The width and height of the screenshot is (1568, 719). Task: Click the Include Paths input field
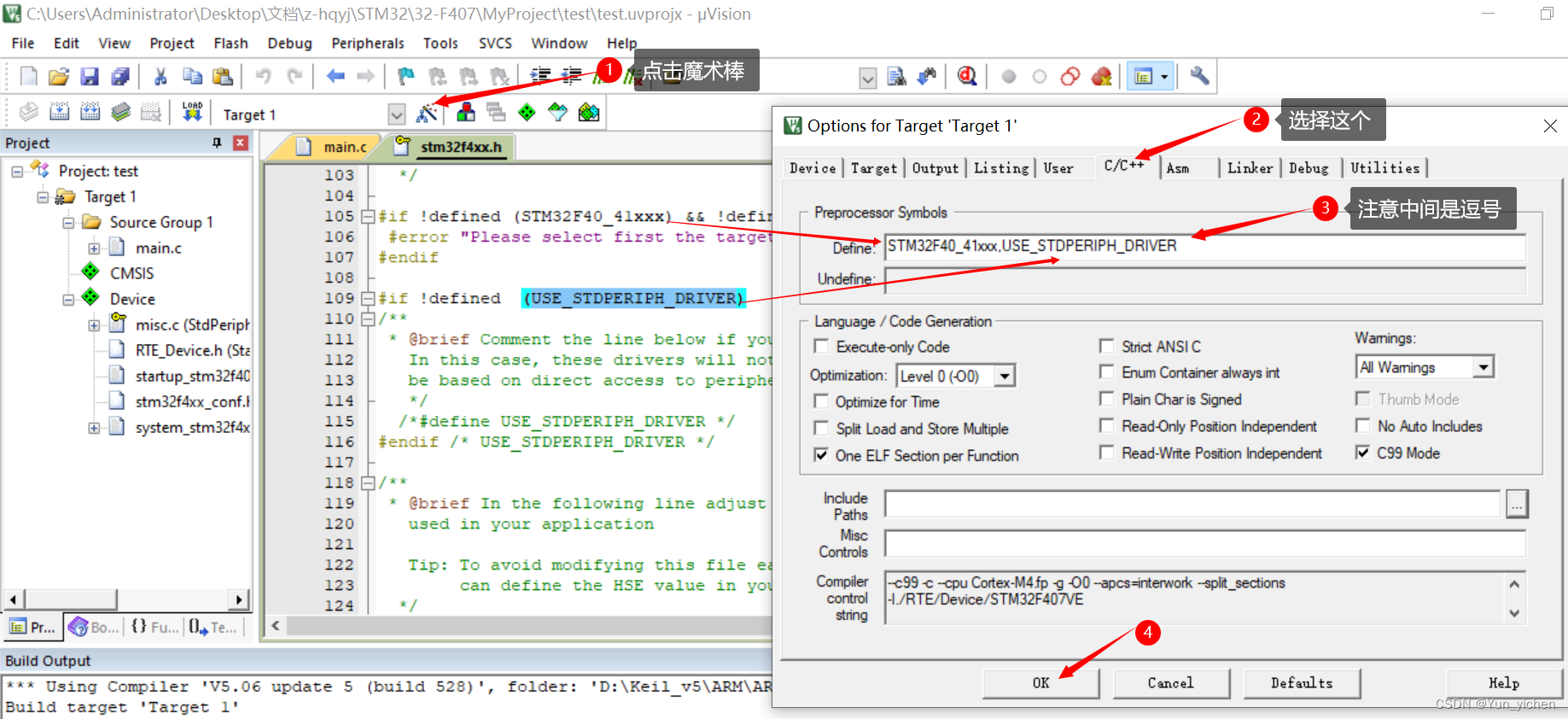[1192, 504]
